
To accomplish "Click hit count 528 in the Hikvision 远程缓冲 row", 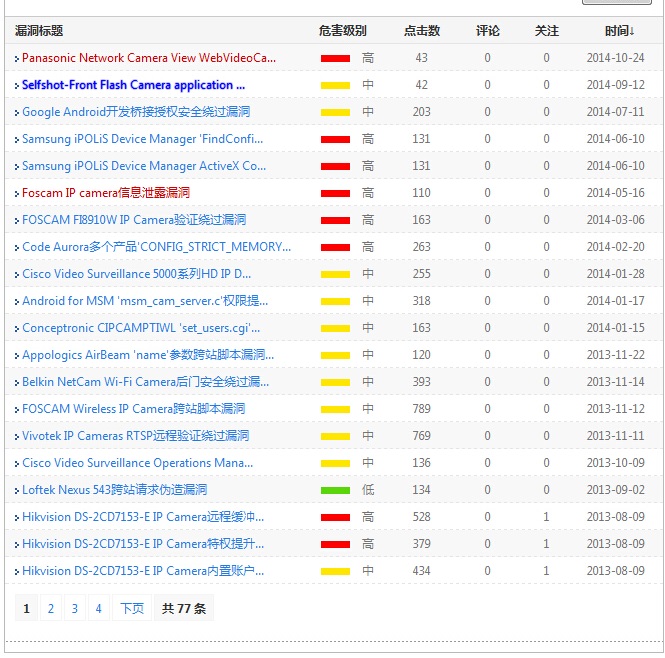I will click(x=422, y=517).
